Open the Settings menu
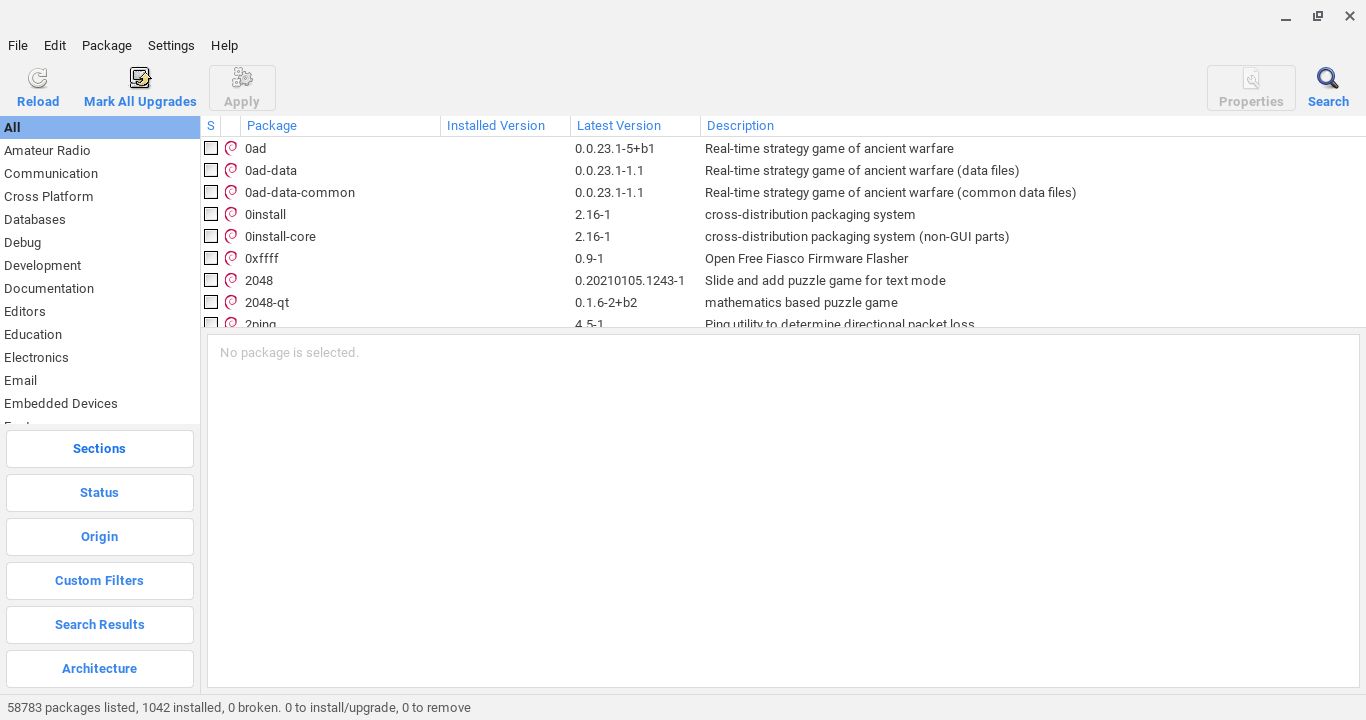The width and height of the screenshot is (1366, 720). pyautogui.click(x=171, y=46)
